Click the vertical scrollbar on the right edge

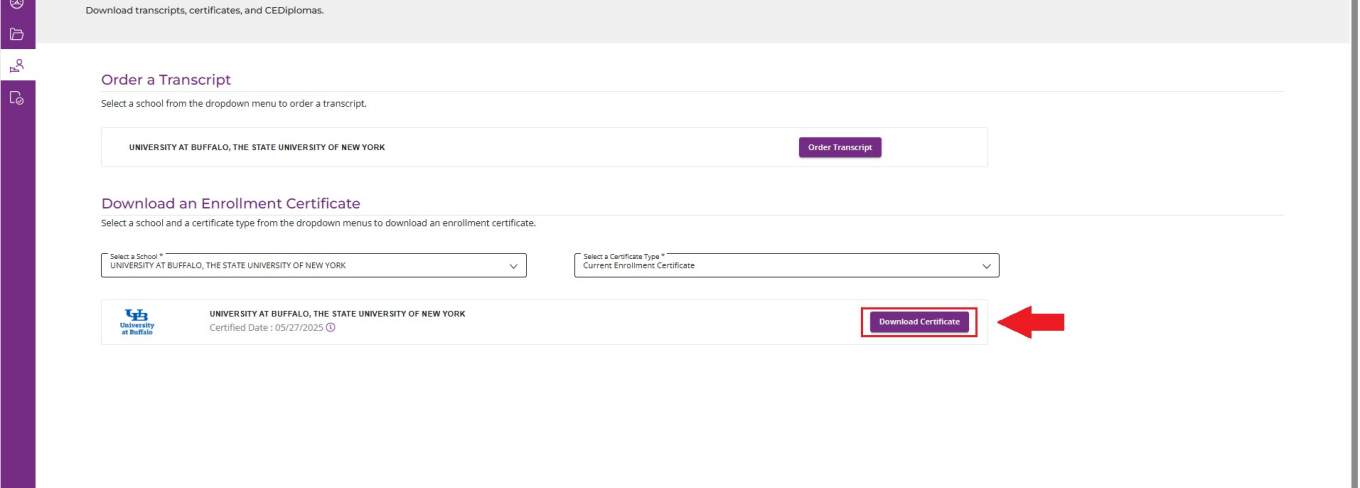pos(1353,244)
